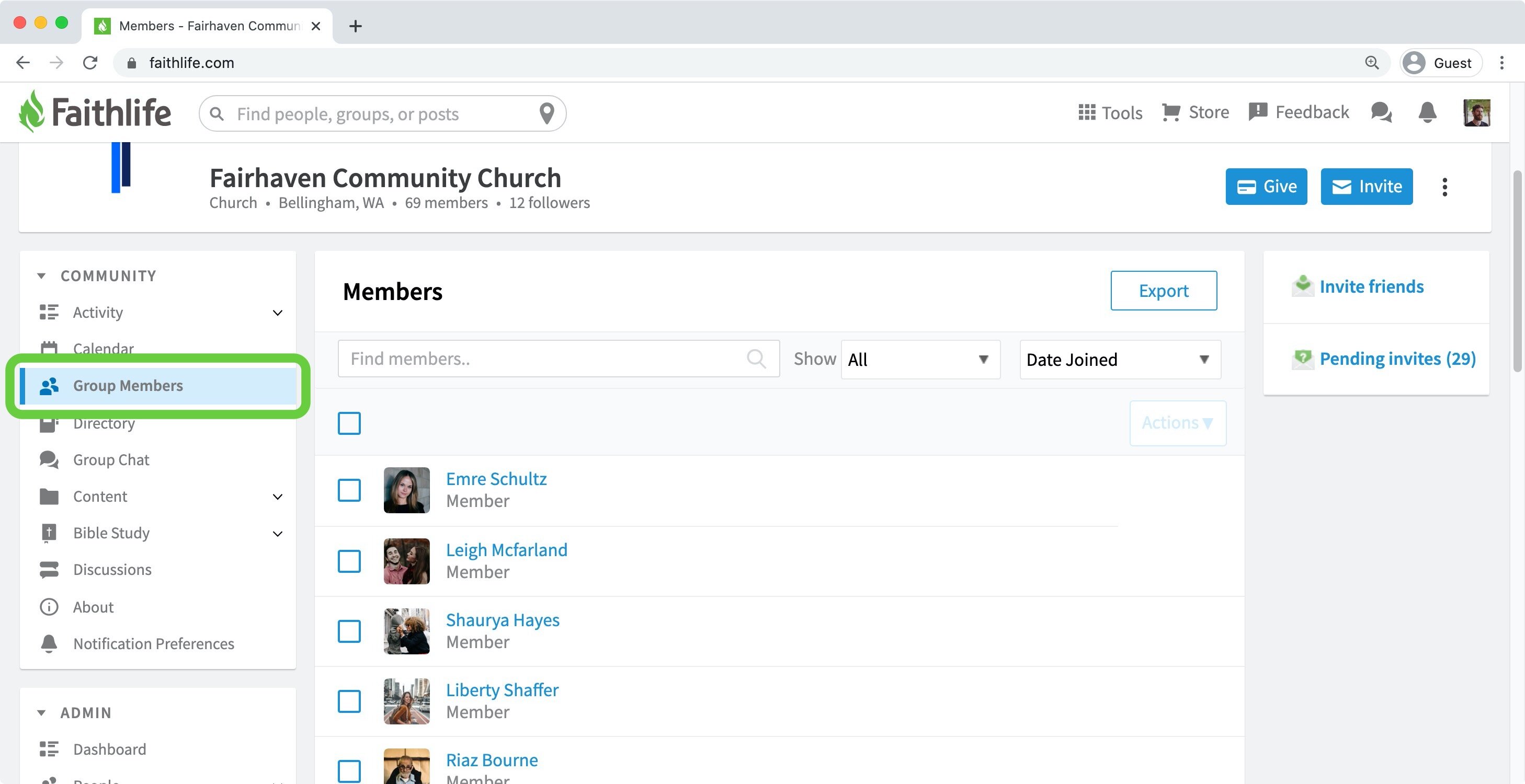The height and width of the screenshot is (784, 1525).
Task: Click the Find people, groups, or posts field
Action: pyautogui.click(x=382, y=113)
